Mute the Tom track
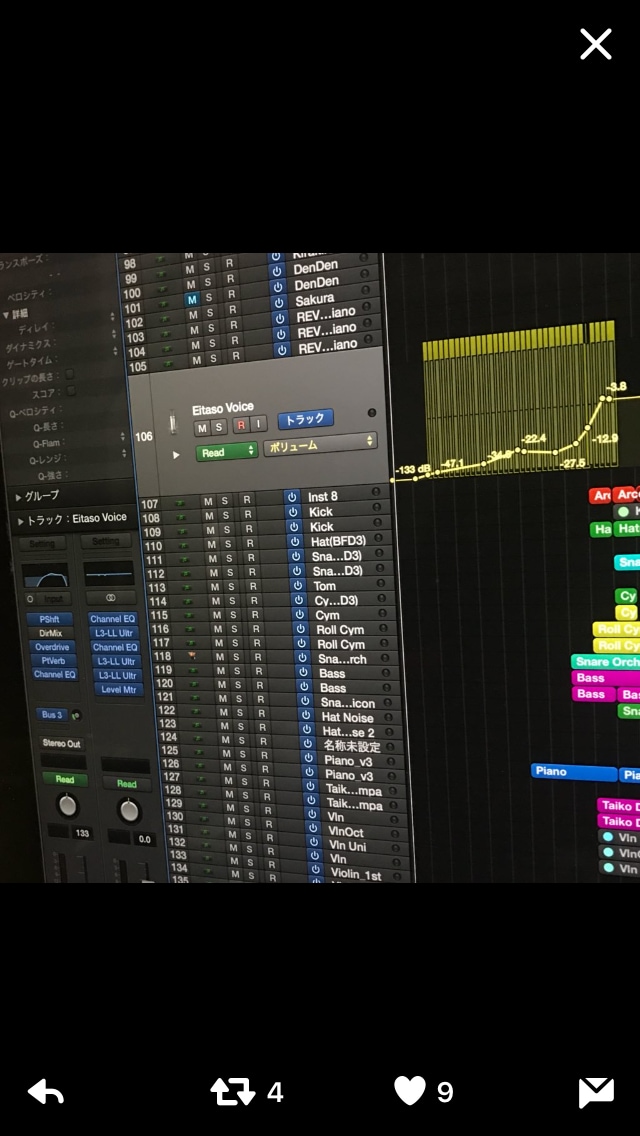Viewport: 640px width, 1136px height. click(215, 587)
